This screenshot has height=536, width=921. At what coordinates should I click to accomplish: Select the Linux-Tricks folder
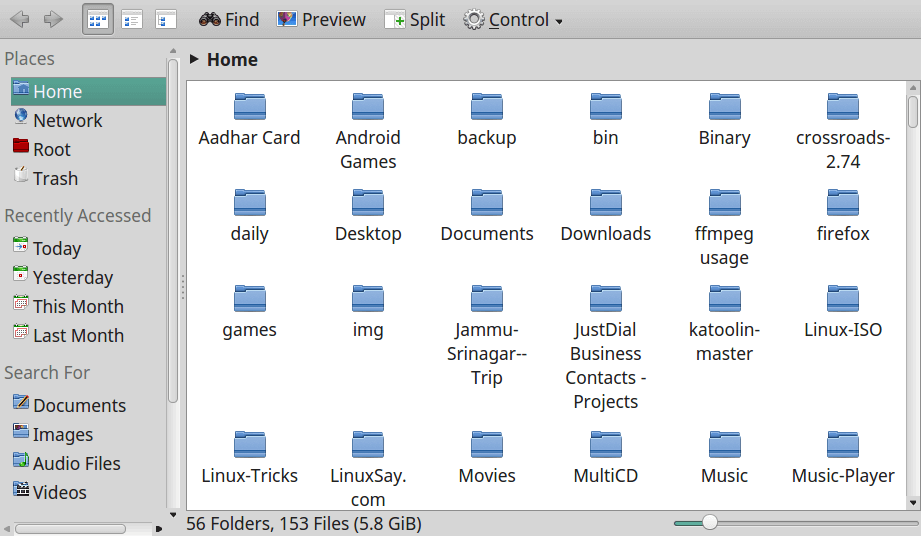(250, 459)
